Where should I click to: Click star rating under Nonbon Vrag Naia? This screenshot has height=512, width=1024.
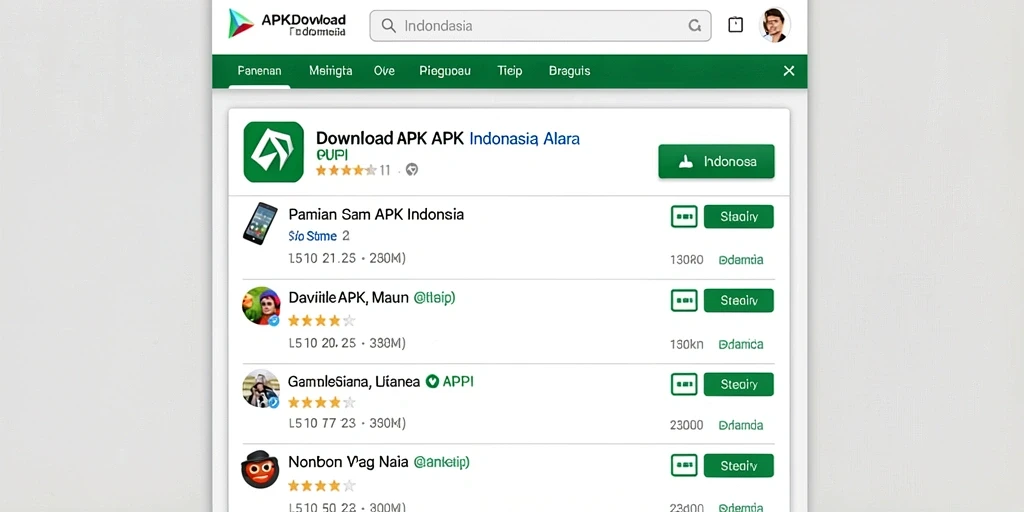[321, 486]
